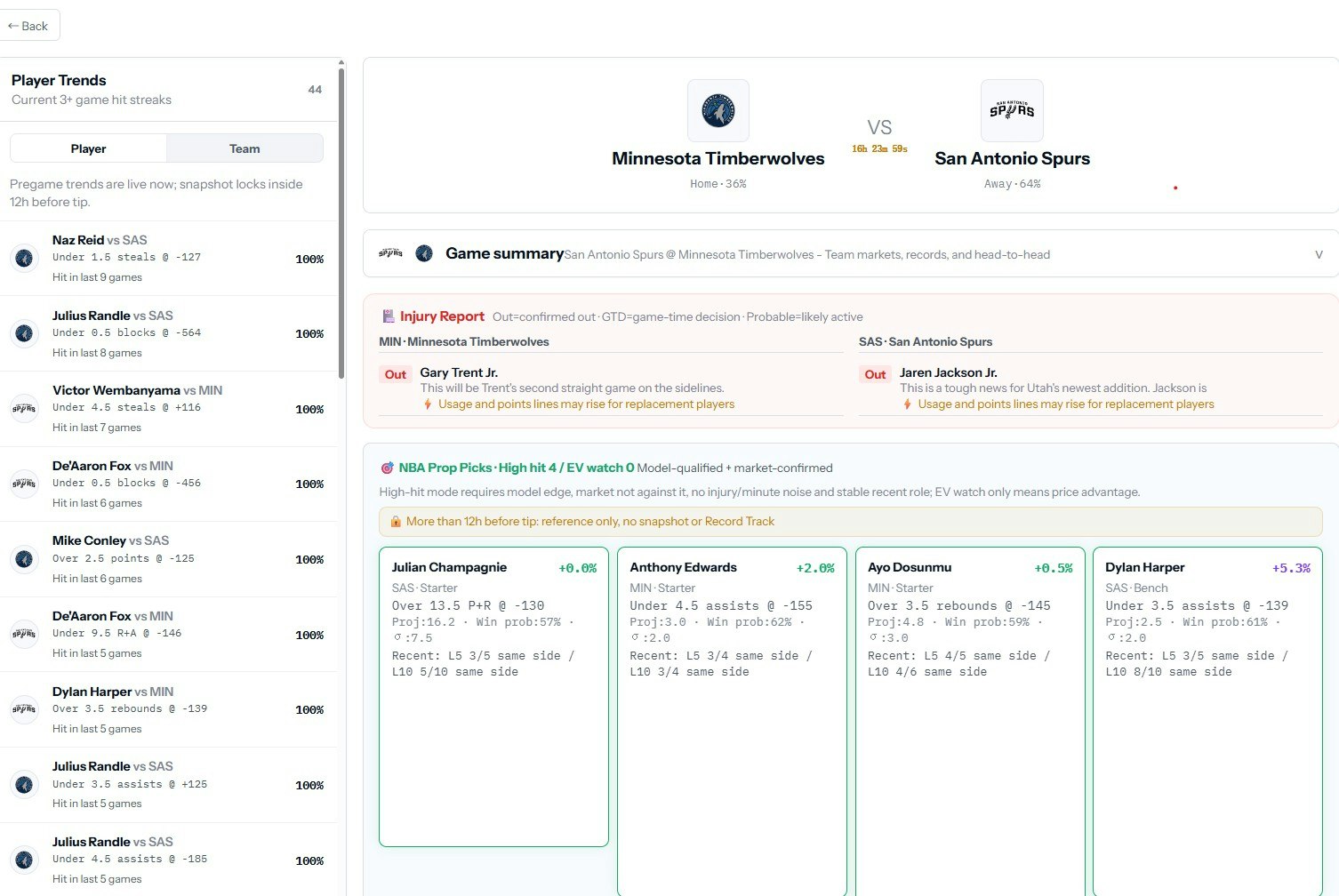1339x896 pixels.
Task: Go back with the Back button
Action: coord(29,26)
